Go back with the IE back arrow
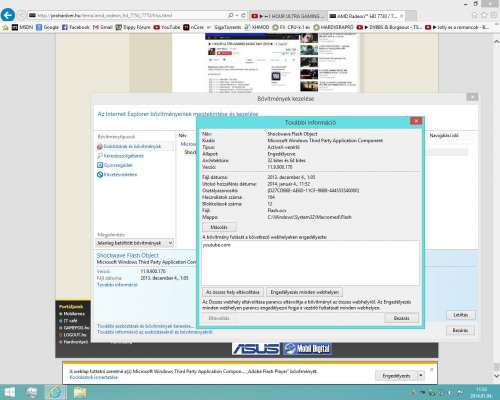This screenshot has height=400, width=500. pyautogui.click(x=8, y=15)
